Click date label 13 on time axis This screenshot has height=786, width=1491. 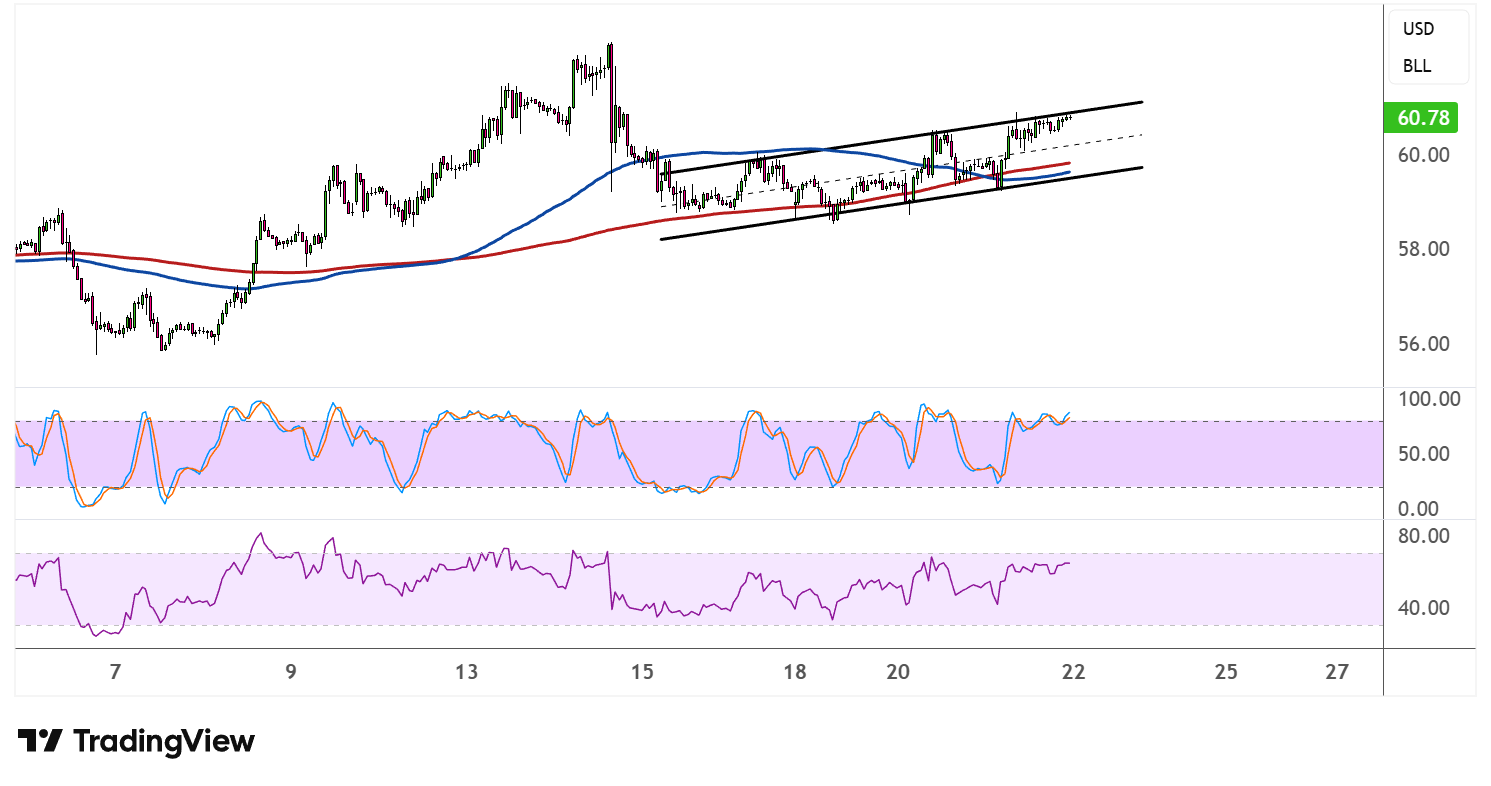click(x=466, y=672)
